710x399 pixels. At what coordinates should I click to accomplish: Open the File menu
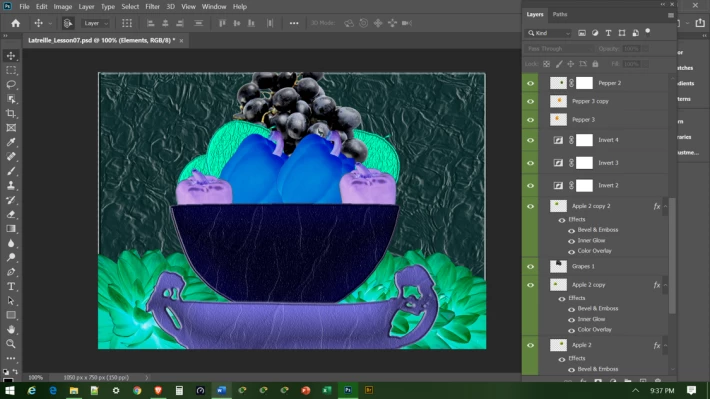tap(24, 7)
